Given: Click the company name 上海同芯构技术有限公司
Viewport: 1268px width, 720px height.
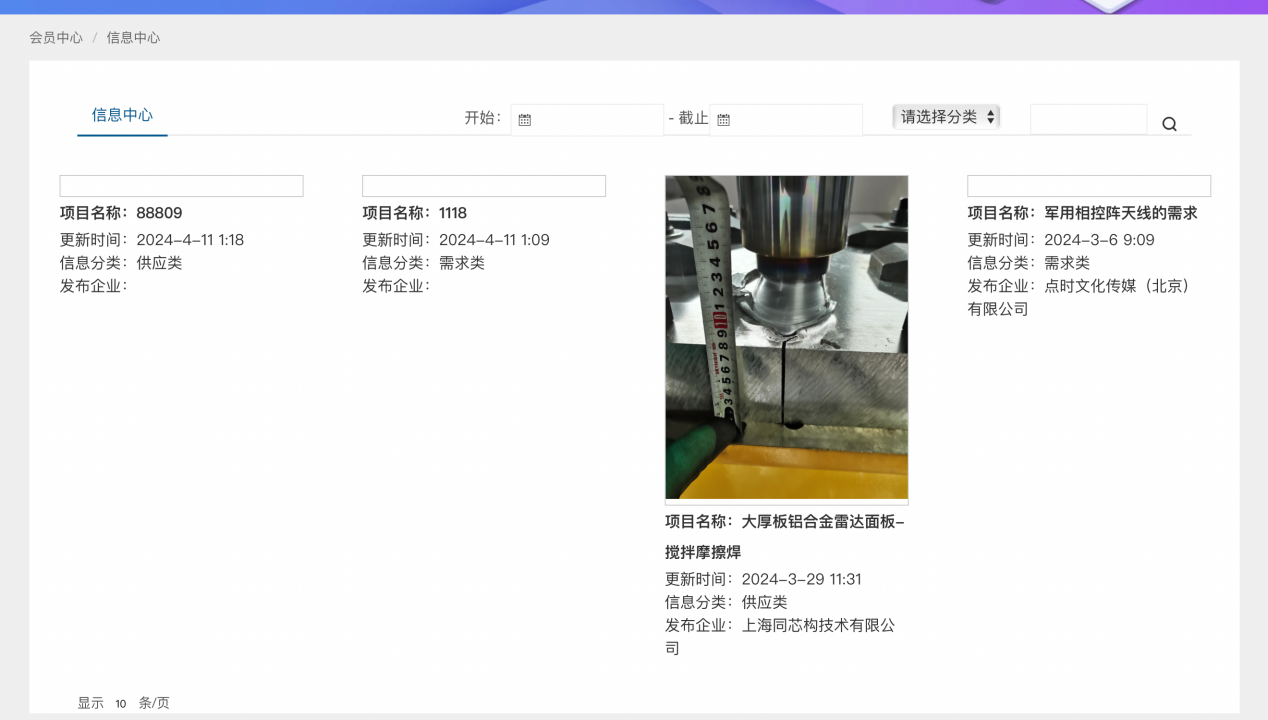Looking at the screenshot, I should click(817, 626).
